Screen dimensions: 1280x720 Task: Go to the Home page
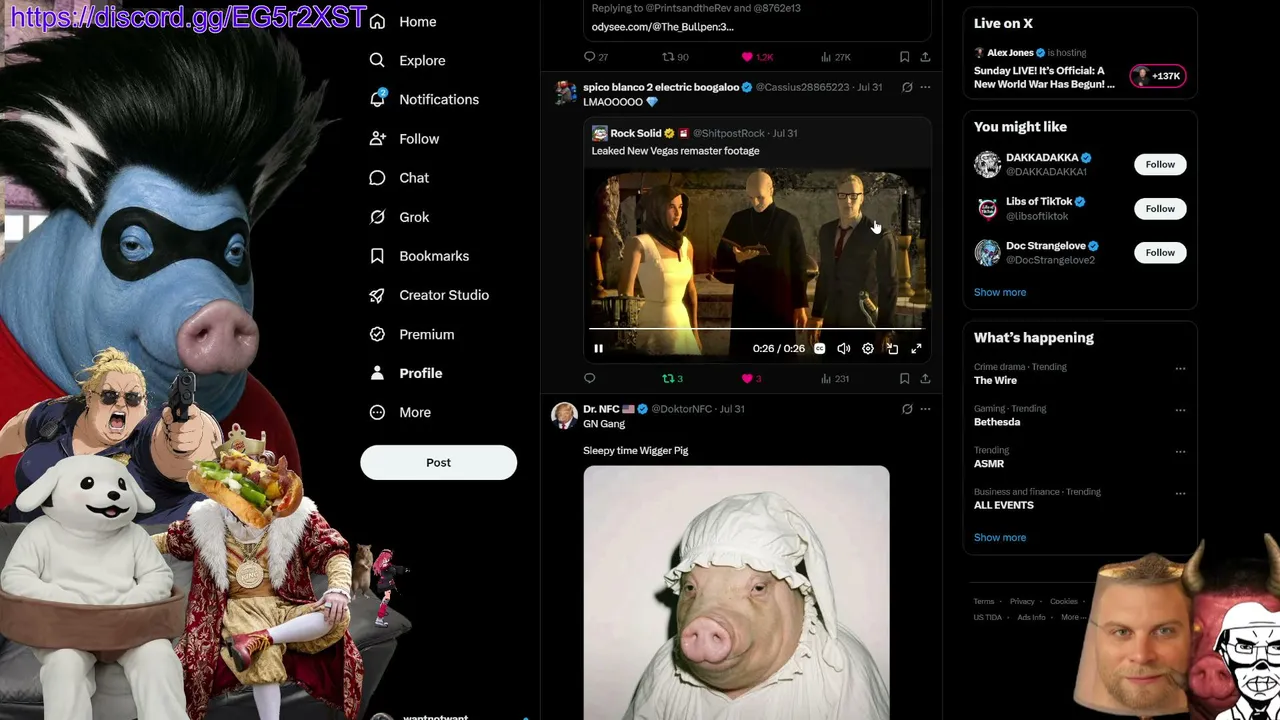point(418,21)
